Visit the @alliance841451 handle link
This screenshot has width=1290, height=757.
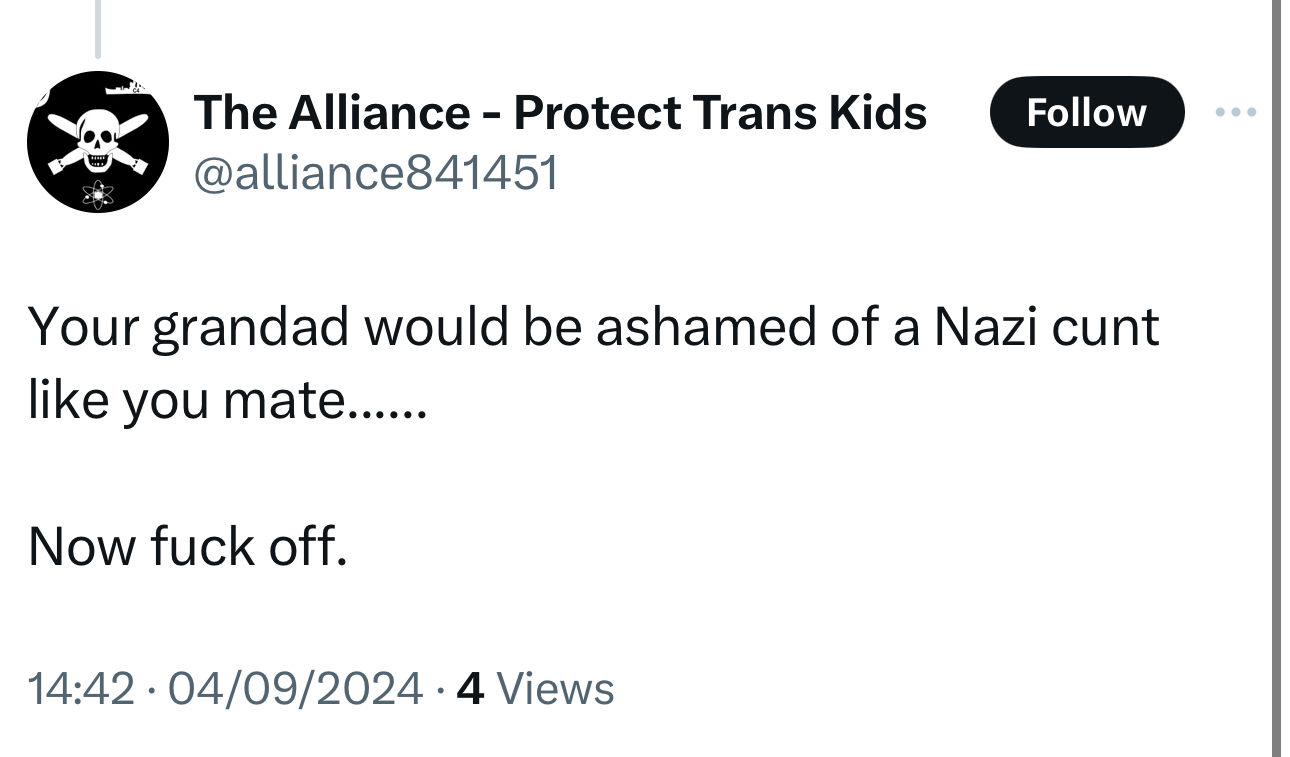pyautogui.click(x=375, y=173)
